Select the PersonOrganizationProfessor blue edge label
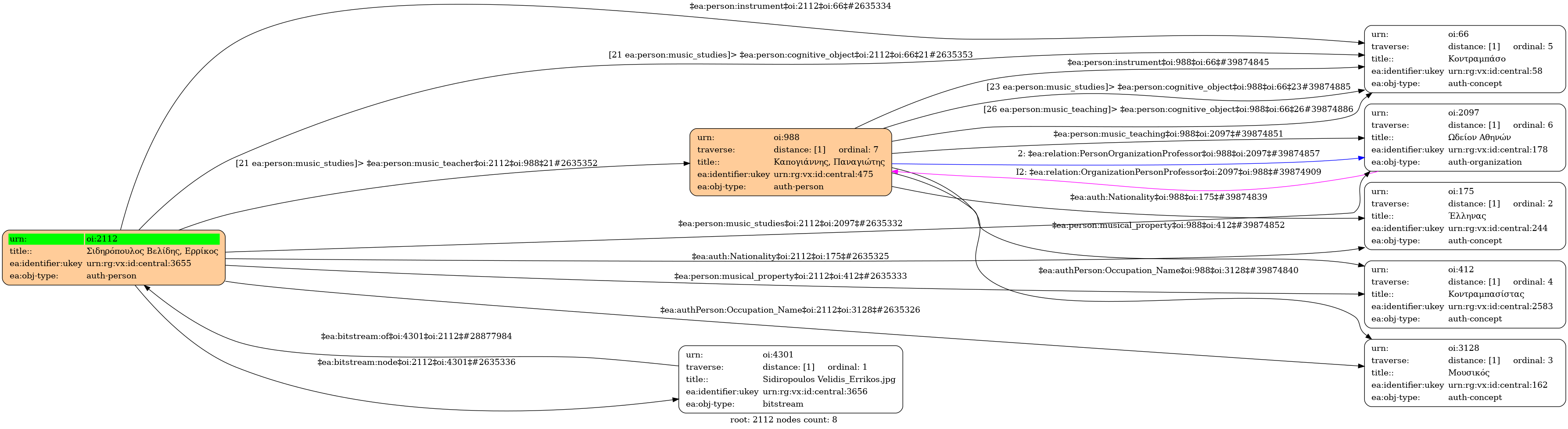Image resolution: width=1568 pixels, height=429 pixels. (x=1168, y=154)
